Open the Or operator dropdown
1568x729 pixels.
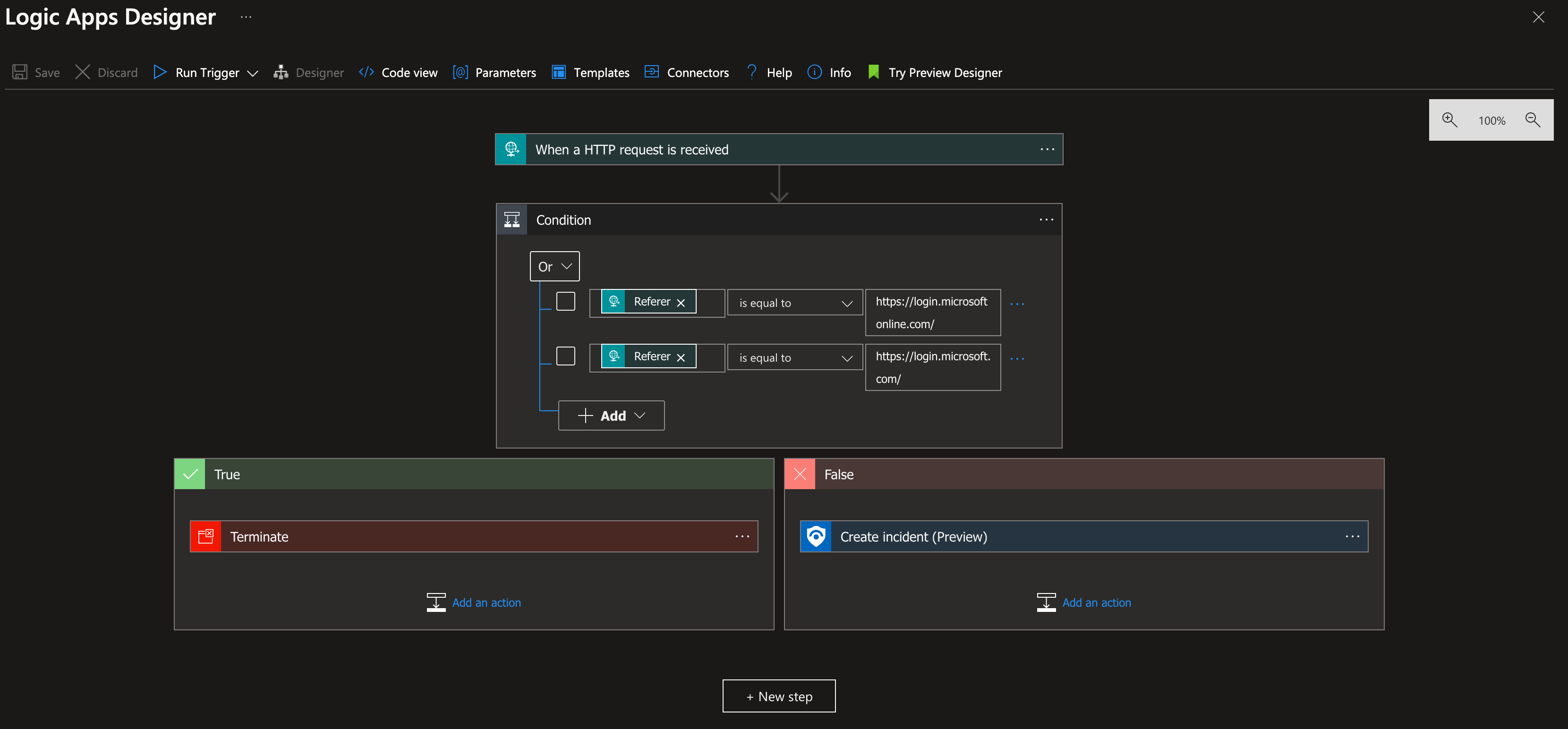point(554,266)
